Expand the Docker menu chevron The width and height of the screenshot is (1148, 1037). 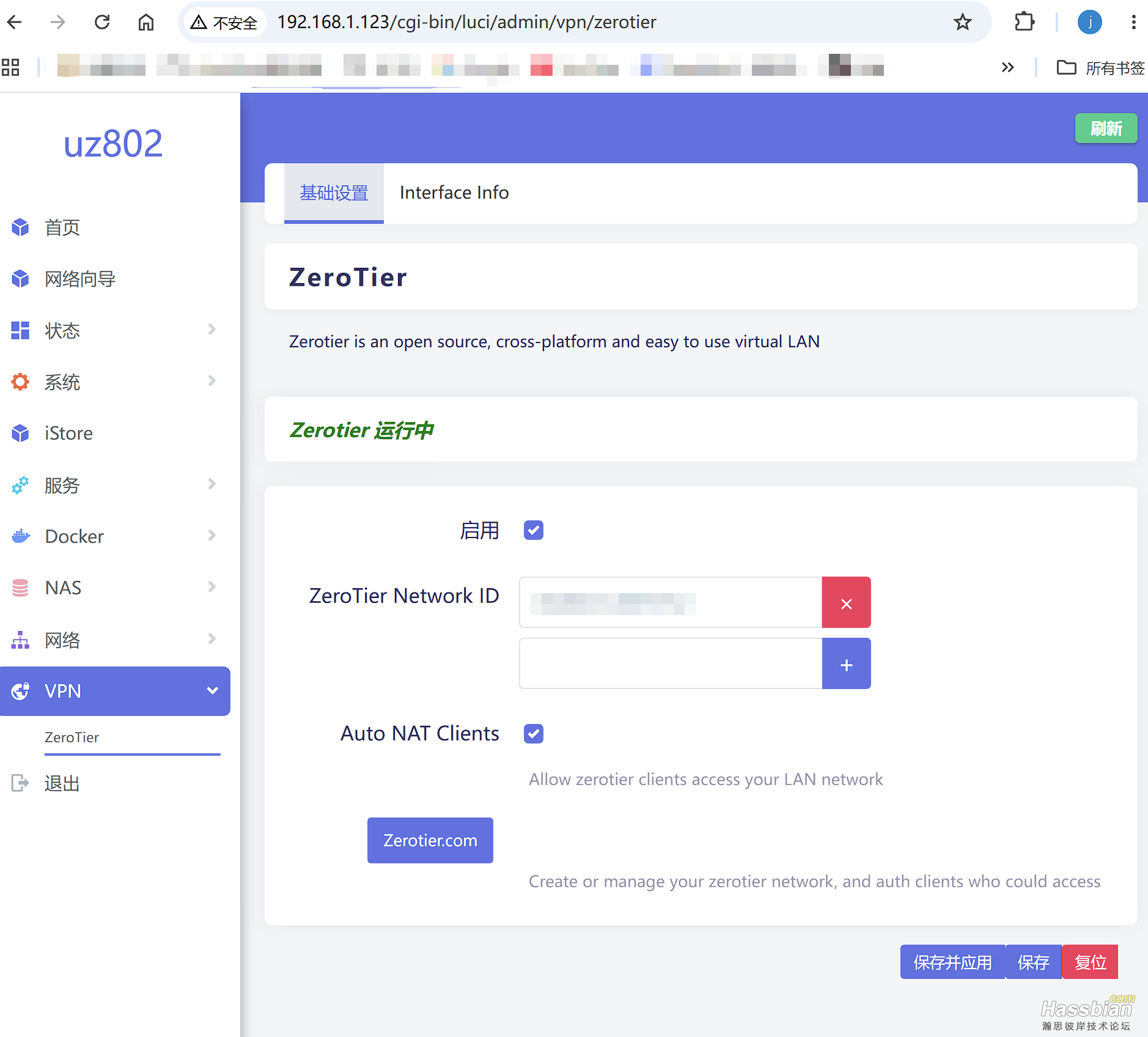[212, 536]
